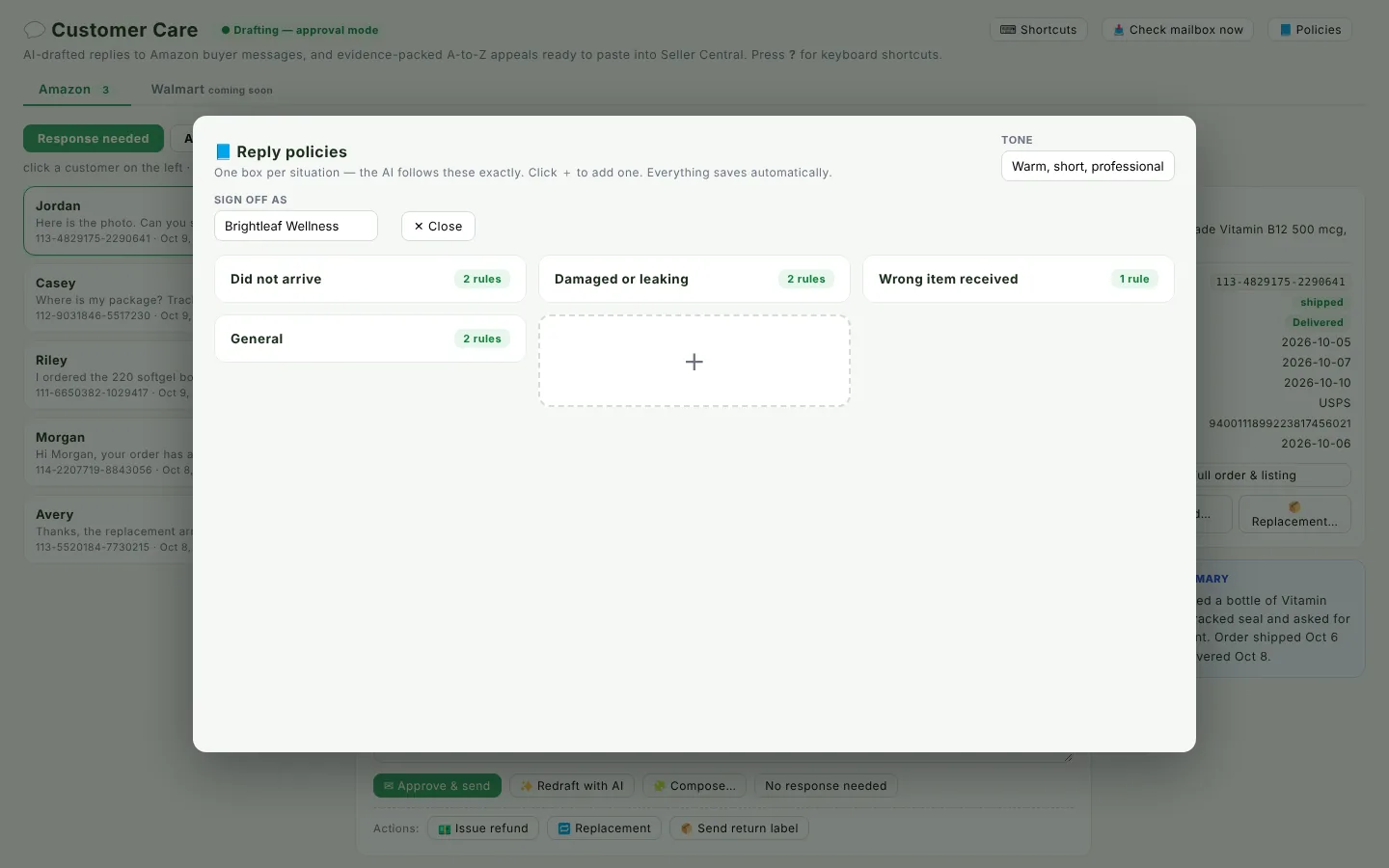1389x868 pixels.
Task: Click the blue book Reply policies icon
Action: coord(223,151)
